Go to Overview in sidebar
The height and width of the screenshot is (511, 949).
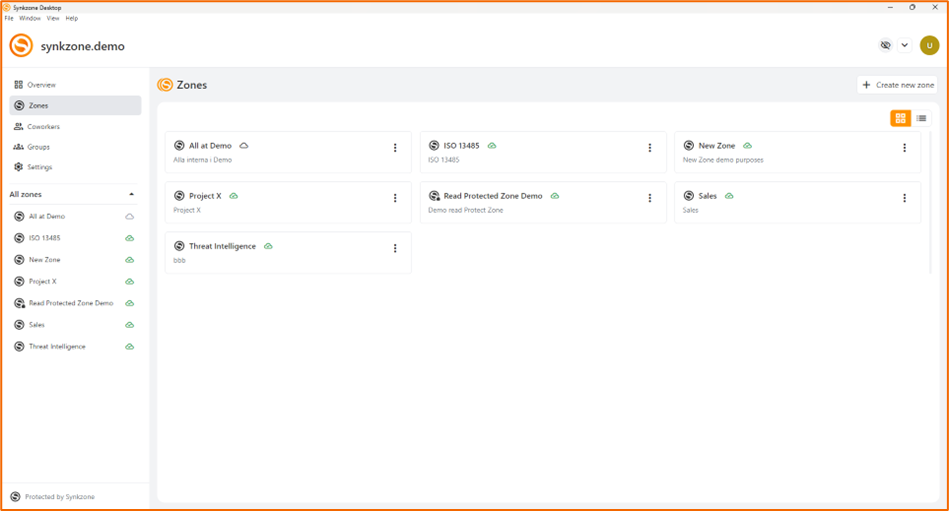click(75, 85)
